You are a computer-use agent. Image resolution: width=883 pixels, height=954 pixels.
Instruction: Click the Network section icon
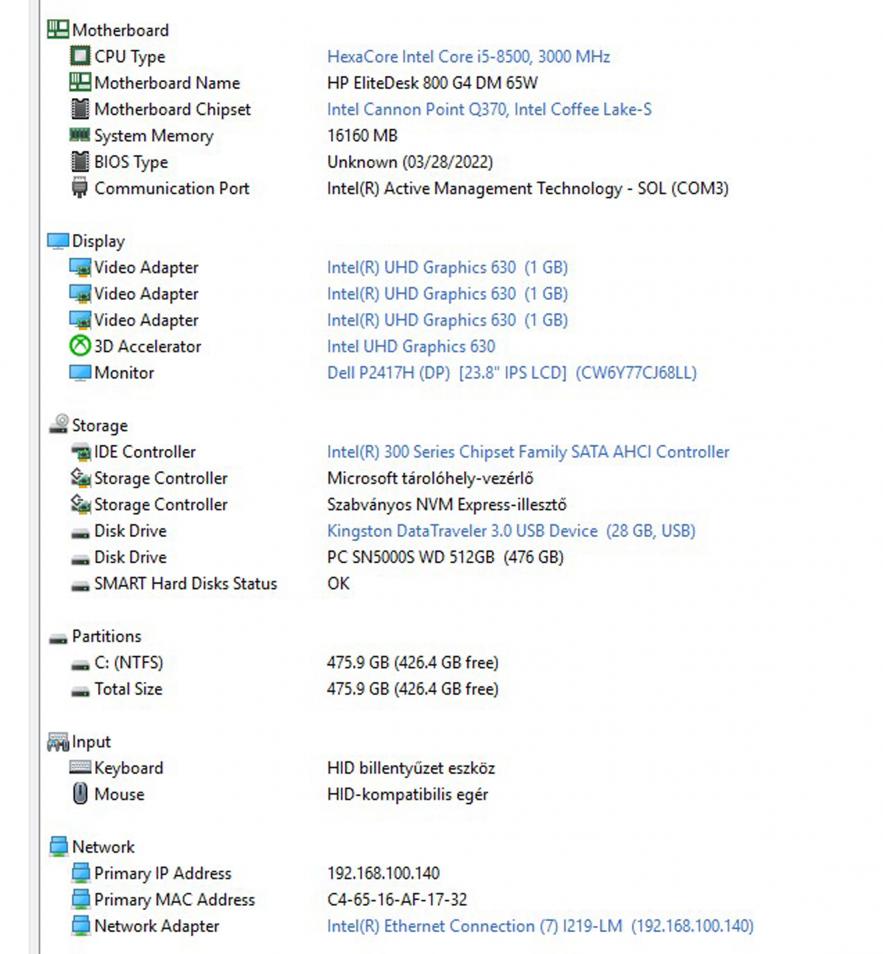tap(58, 846)
